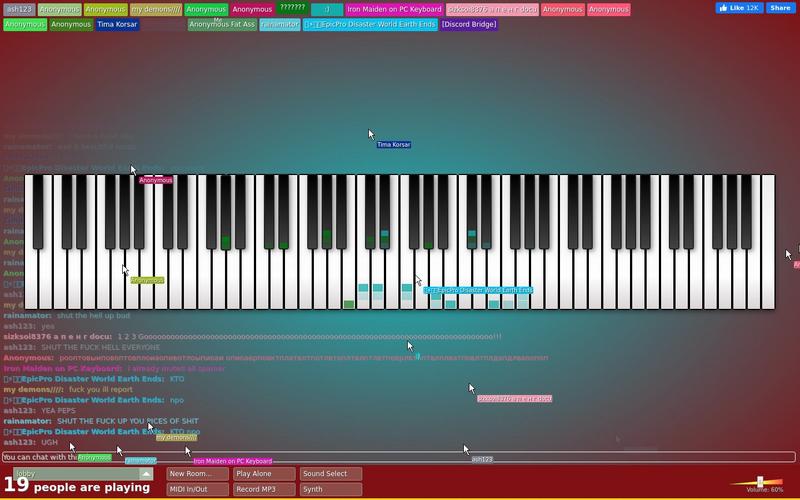800x500 pixels.
Task: Click the Facebook Share button
Action: [x=780, y=8]
